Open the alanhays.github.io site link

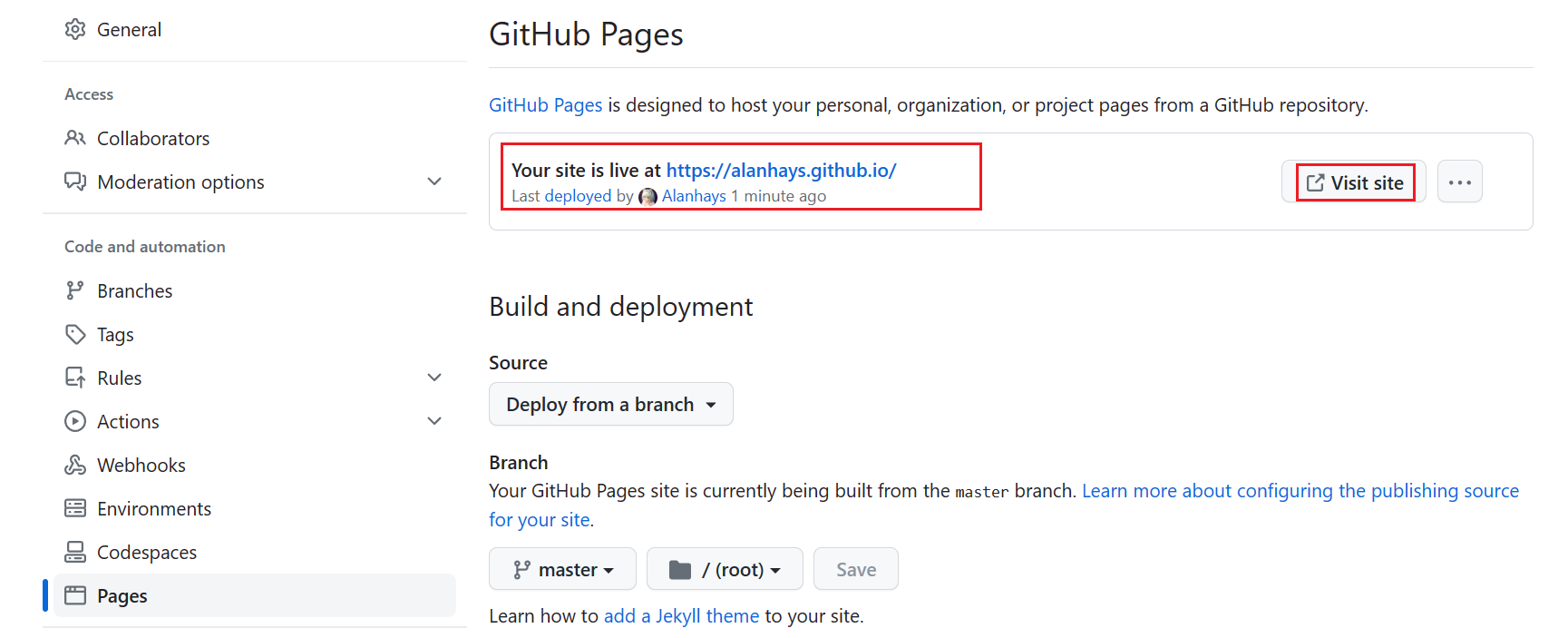point(781,170)
